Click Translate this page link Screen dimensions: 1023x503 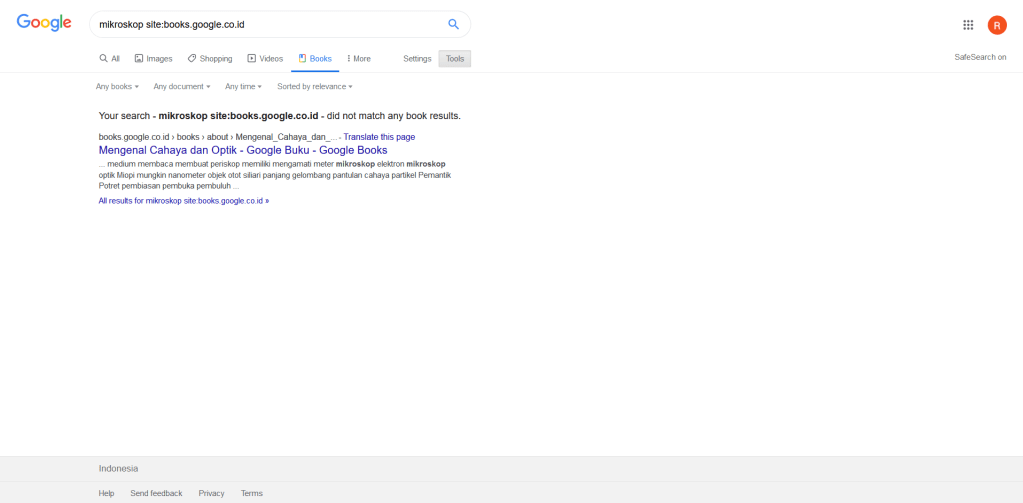(x=379, y=137)
